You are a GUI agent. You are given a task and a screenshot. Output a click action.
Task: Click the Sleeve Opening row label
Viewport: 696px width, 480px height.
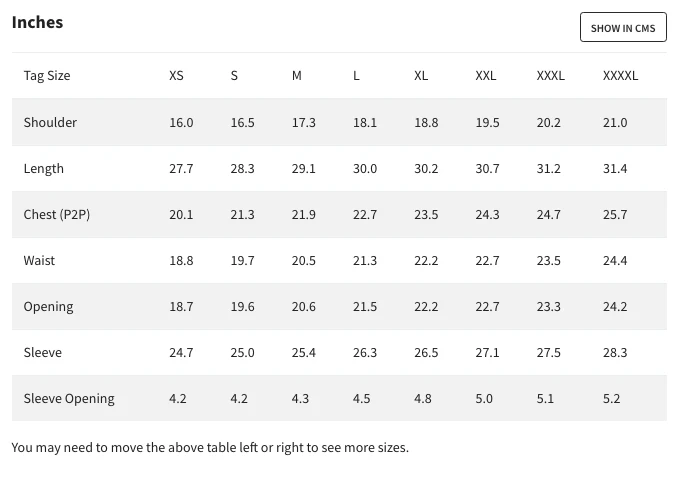coord(69,398)
